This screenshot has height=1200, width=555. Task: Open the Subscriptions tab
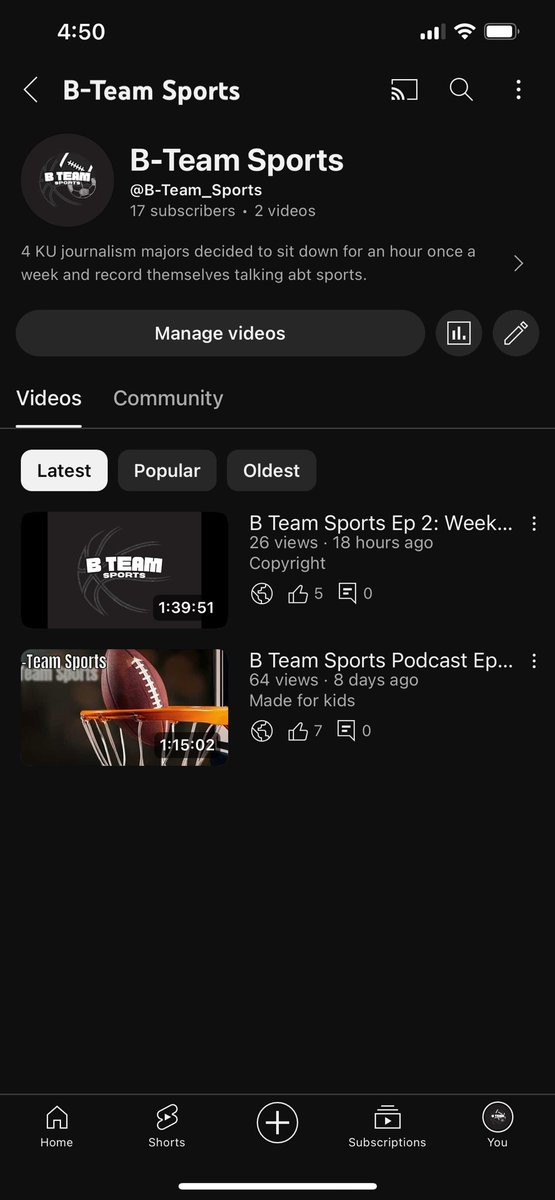click(x=387, y=1125)
